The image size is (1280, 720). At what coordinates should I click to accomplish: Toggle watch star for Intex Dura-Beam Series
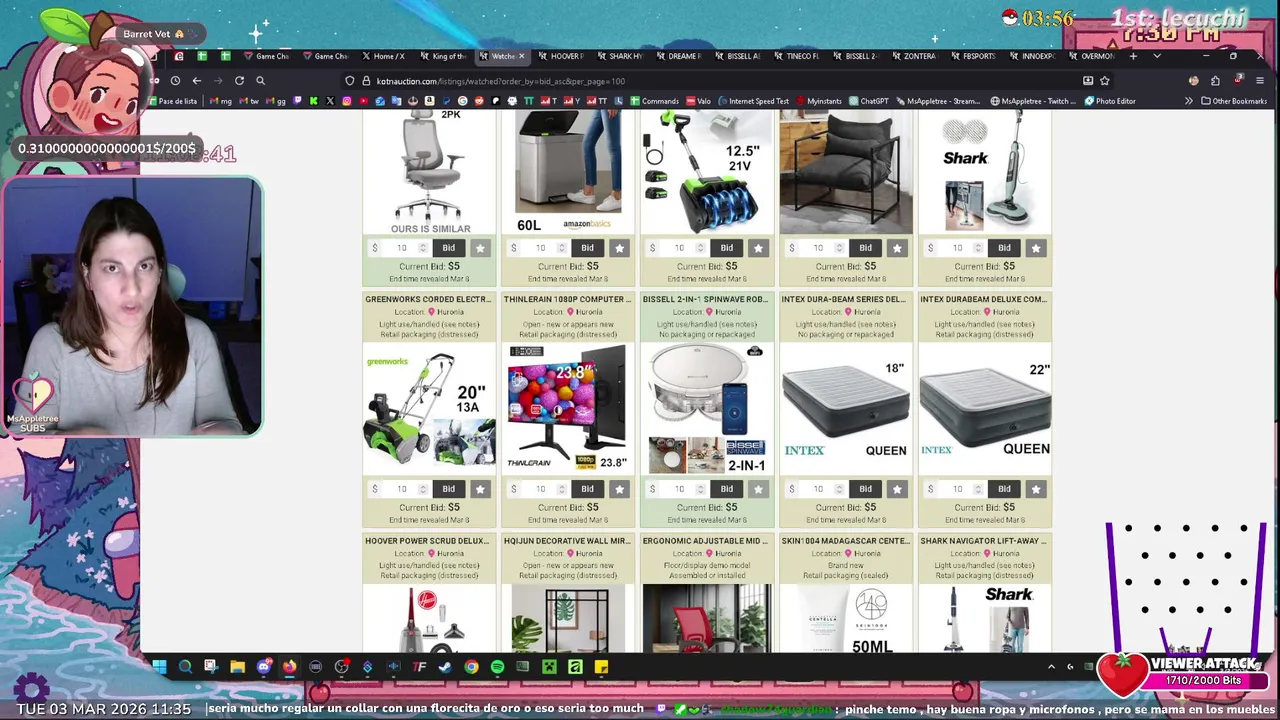[x=897, y=489]
